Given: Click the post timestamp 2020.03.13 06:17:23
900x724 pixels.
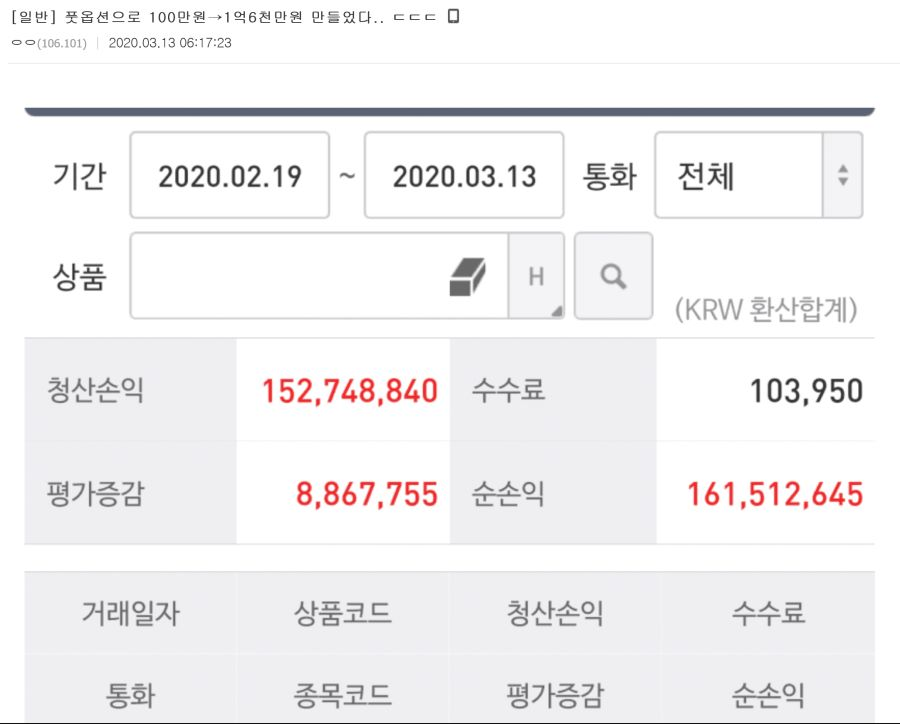Looking at the screenshot, I should 170,43.
